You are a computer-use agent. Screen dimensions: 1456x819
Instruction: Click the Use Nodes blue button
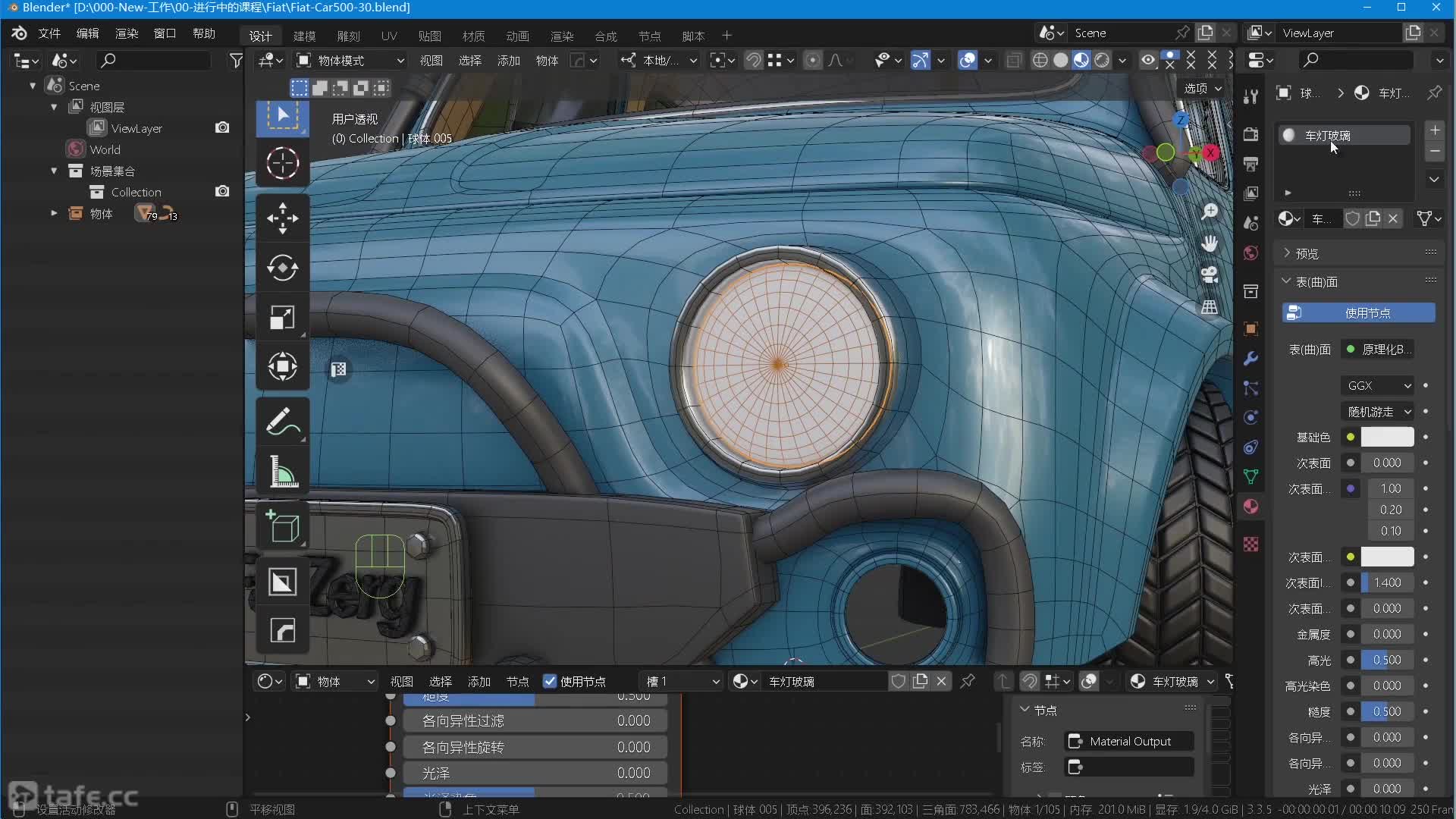pos(1358,312)
